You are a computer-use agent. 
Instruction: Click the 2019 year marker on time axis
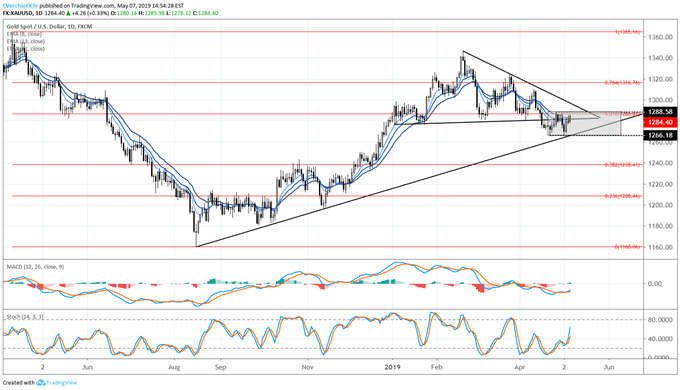pyautogui.click(x=393, y=367)
